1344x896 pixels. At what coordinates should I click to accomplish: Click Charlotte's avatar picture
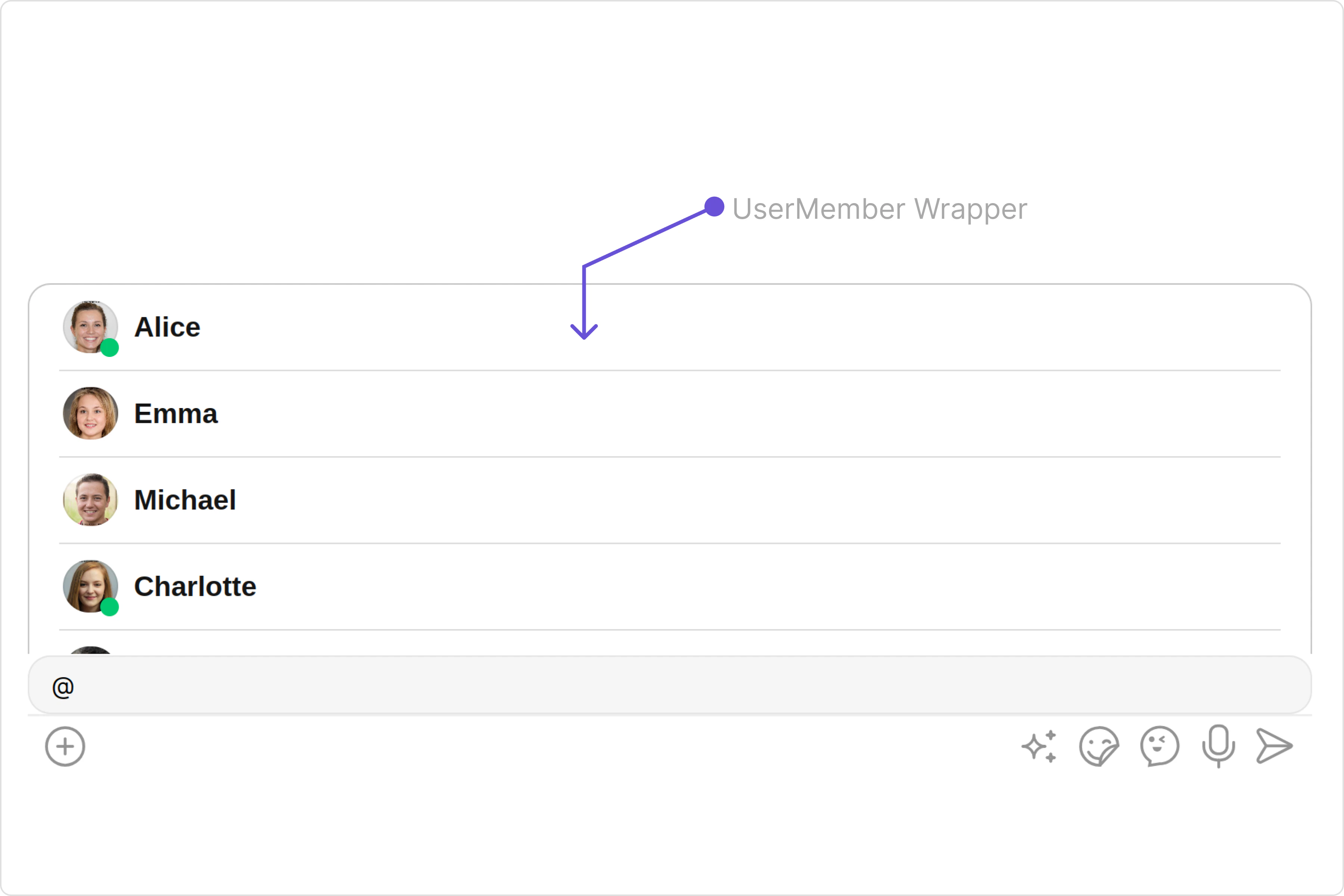coord(90,586)
